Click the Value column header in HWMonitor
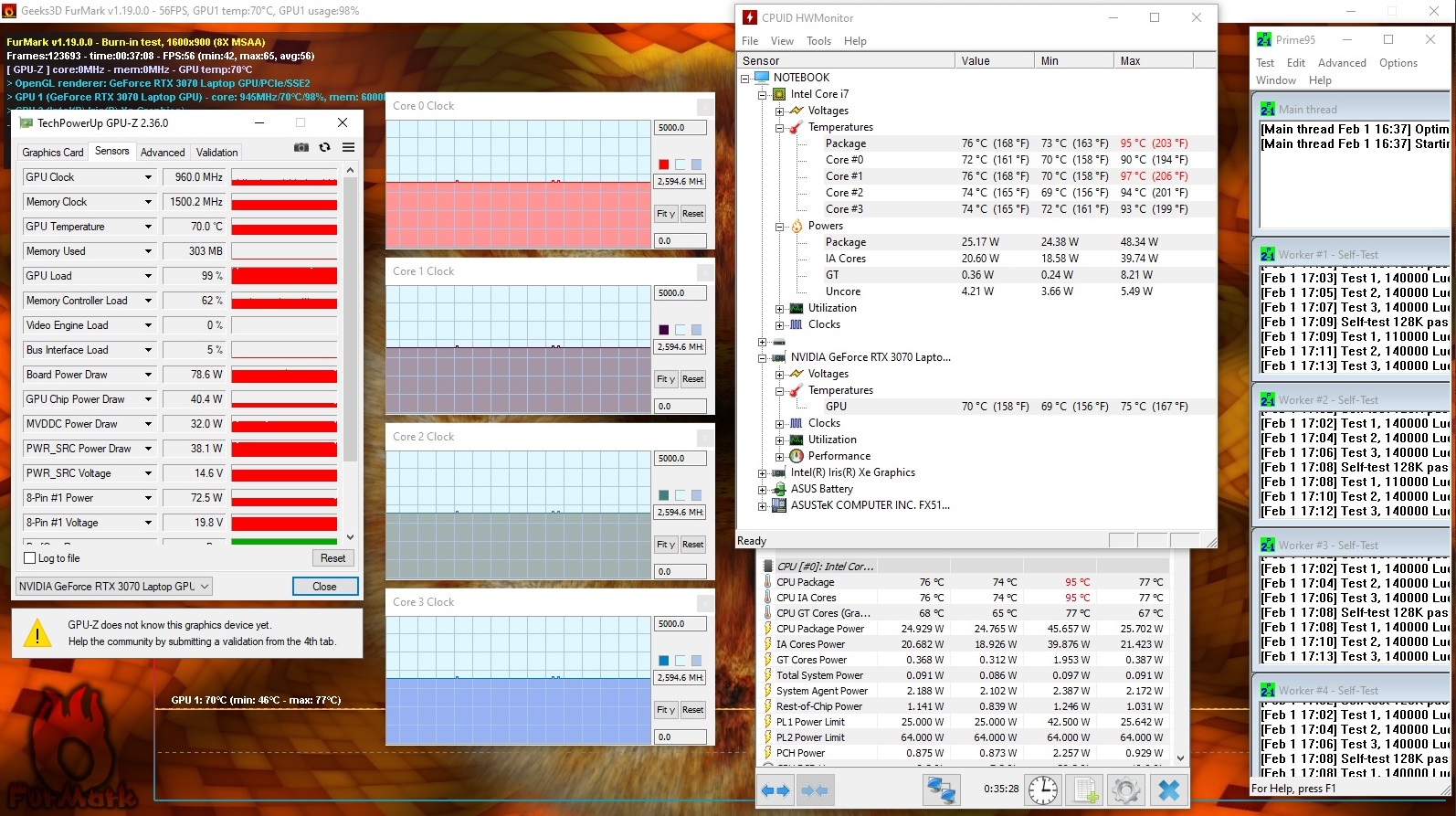 point(995,61)
